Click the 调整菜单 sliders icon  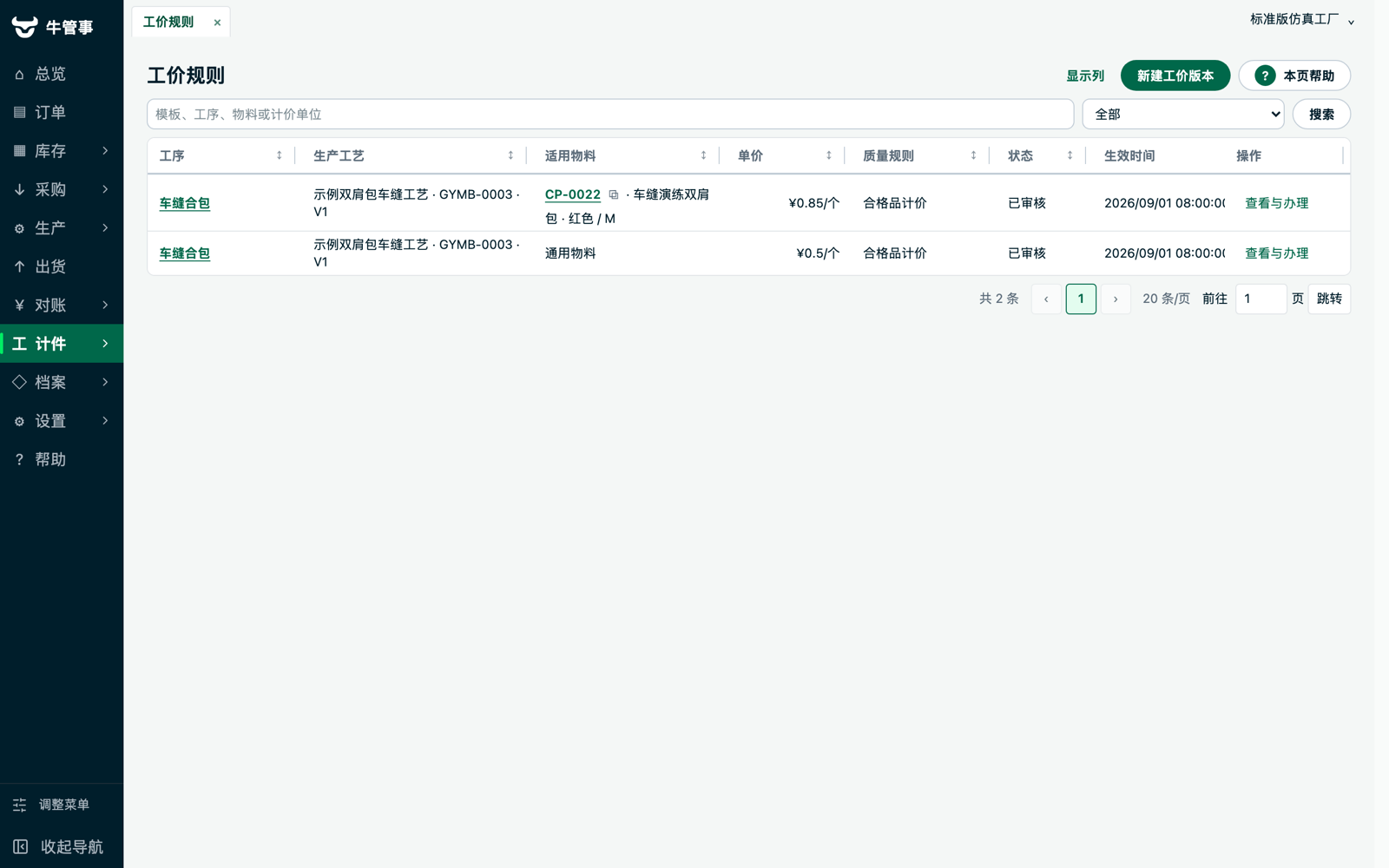[x=20, y=805]
